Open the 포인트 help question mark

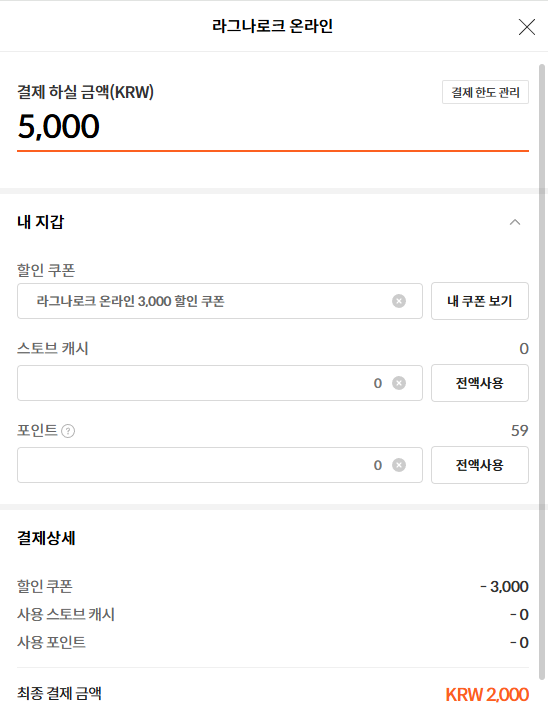coord(68,431)
